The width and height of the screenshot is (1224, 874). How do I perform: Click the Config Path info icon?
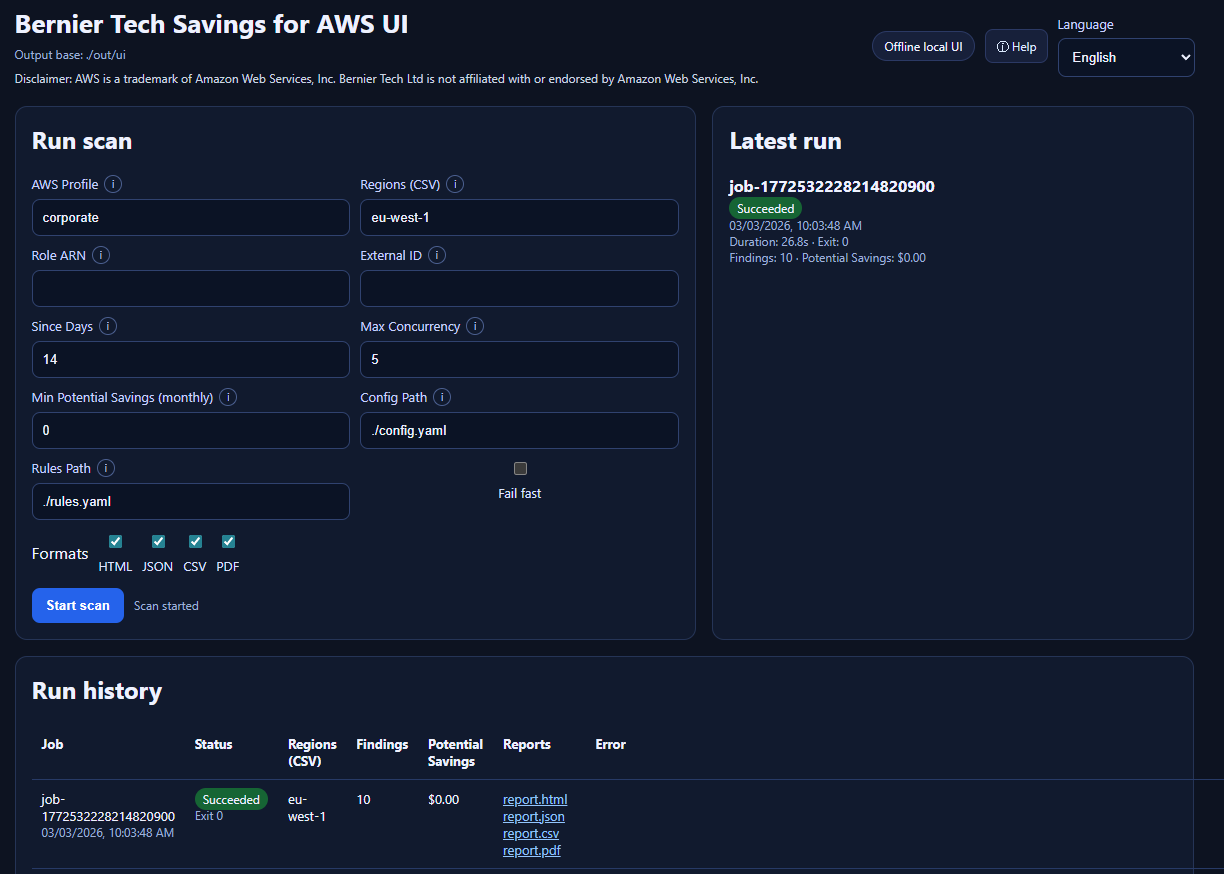pos(442,397)
